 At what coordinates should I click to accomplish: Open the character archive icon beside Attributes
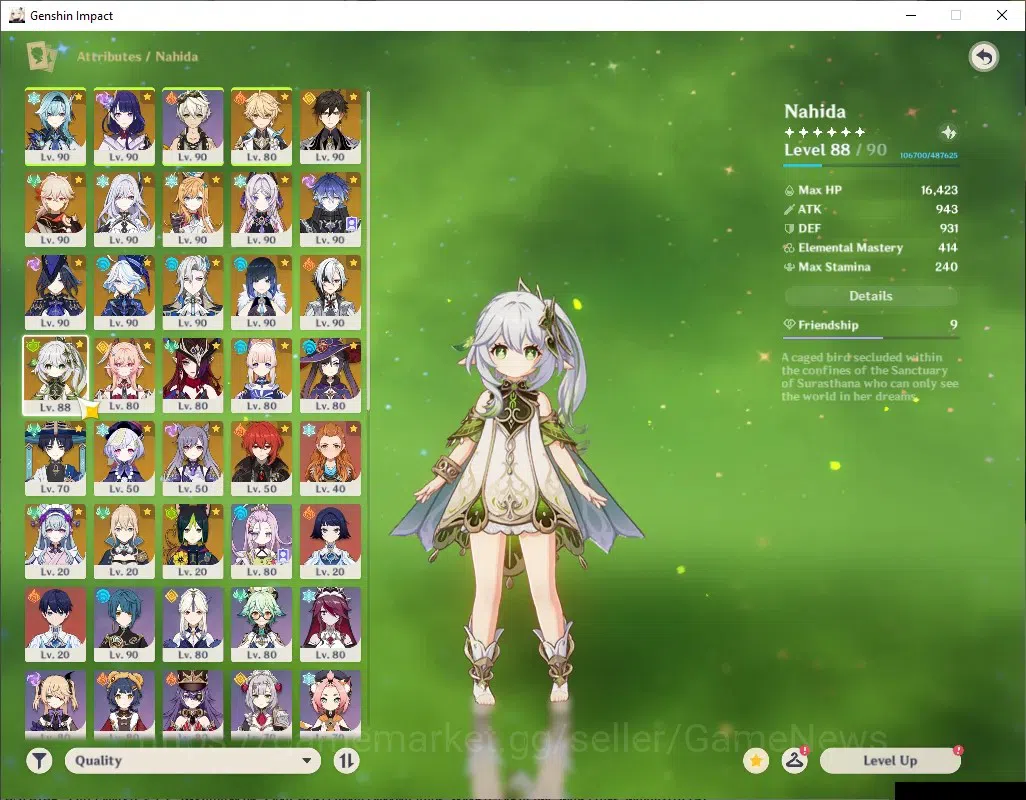pyautogui.click(x=41, y=56)
